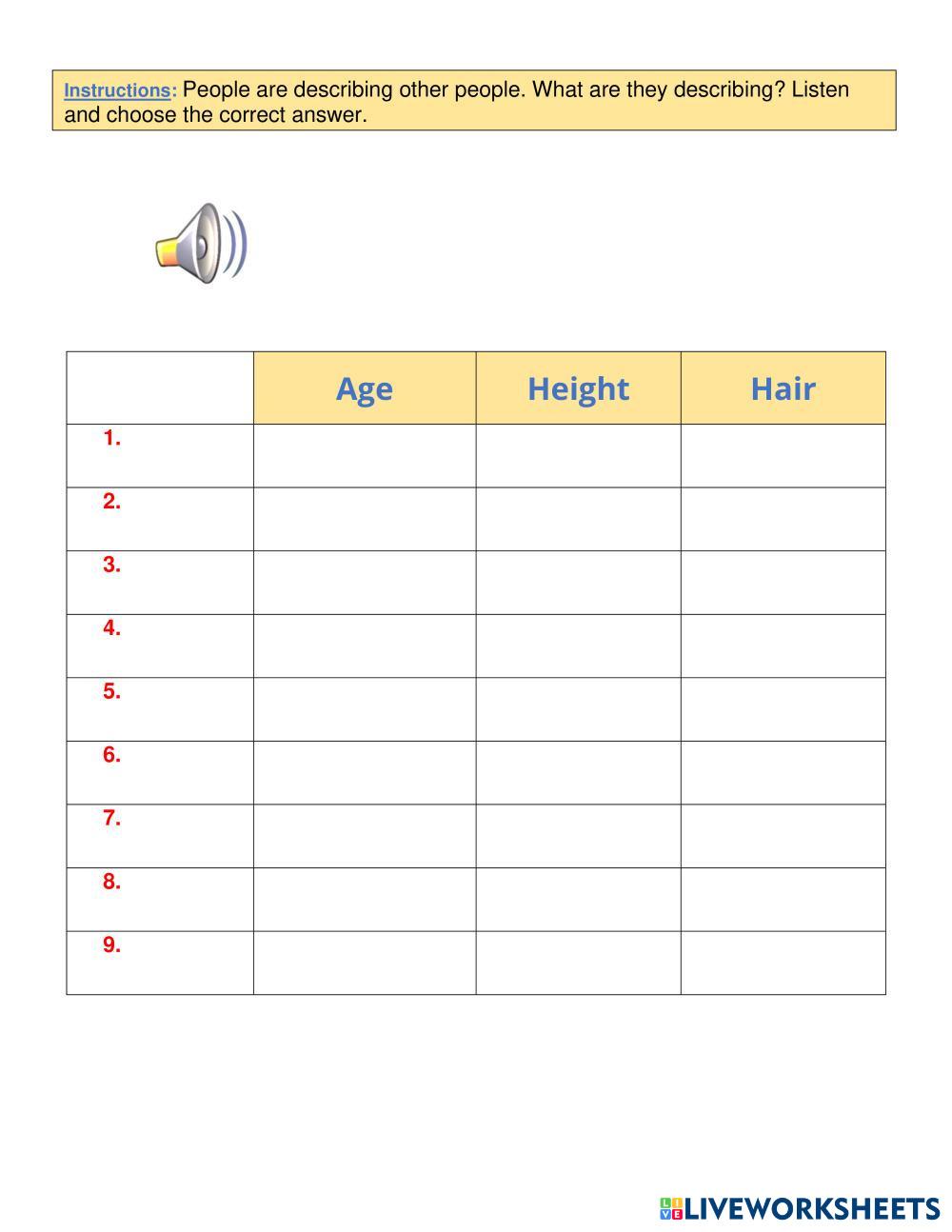This screenshot has height=1232, width=952.
Task: Select the Age cell for row 5
Action: click(365, 709)
